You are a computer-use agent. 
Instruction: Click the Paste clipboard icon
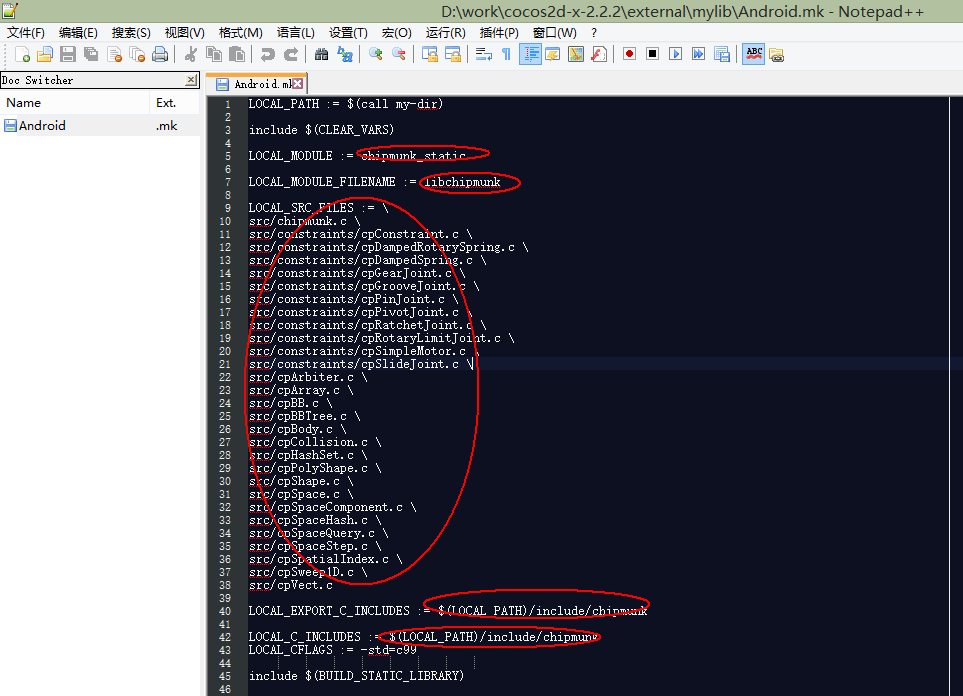click(x=236, y=55)
